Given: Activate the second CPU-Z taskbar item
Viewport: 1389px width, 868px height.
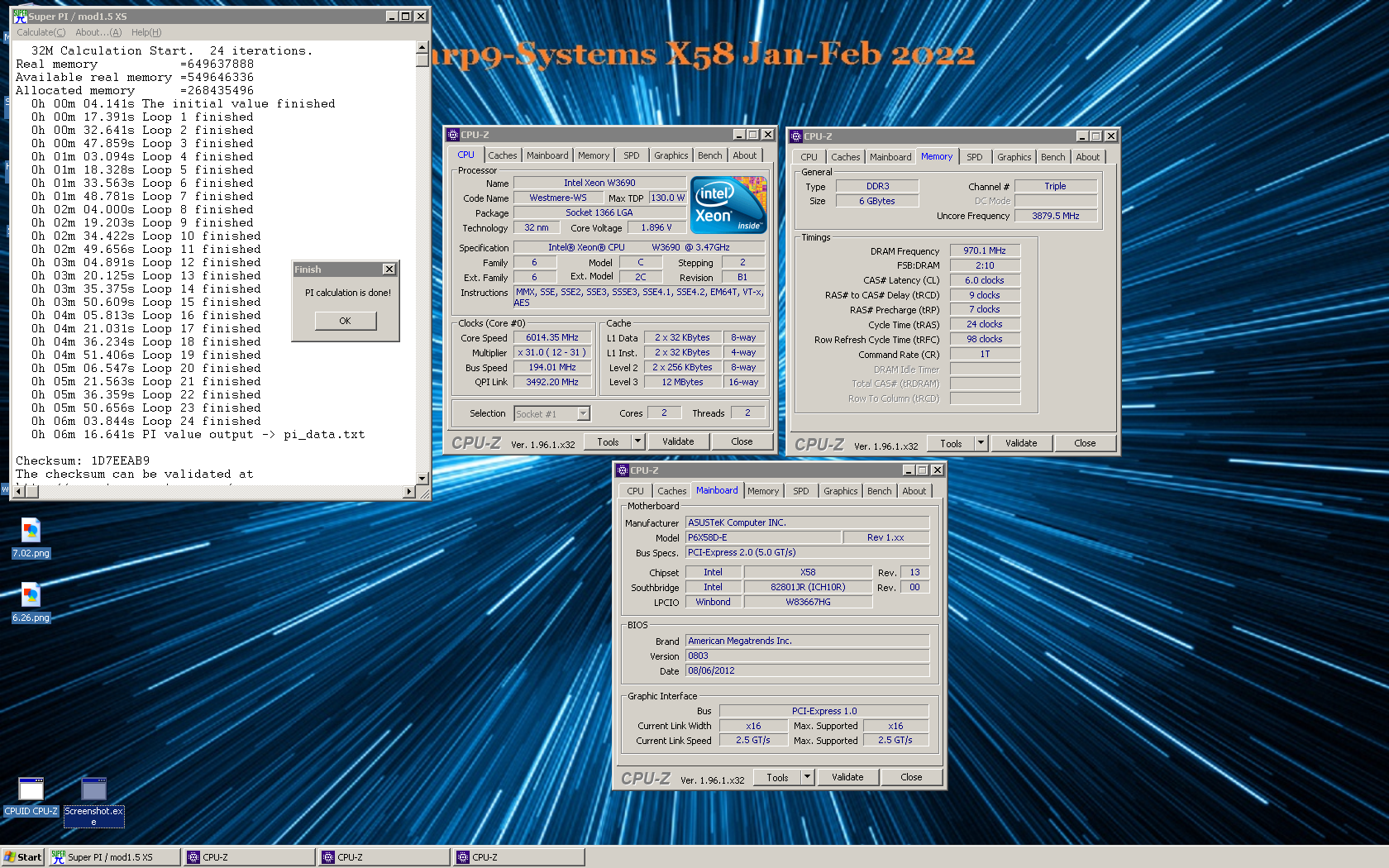Looking at the screenshot, I should click(x=384, y=857).
